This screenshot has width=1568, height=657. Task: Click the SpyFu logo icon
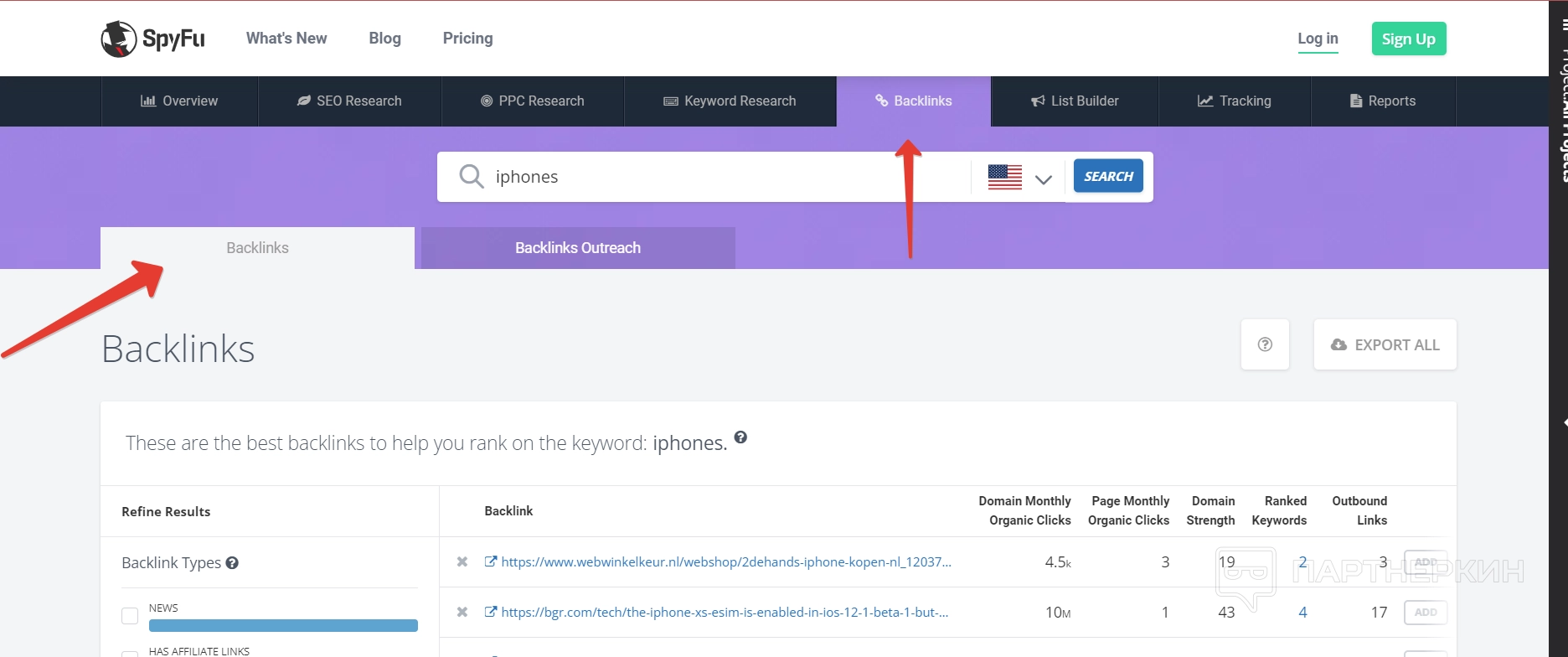coord(119,39)
